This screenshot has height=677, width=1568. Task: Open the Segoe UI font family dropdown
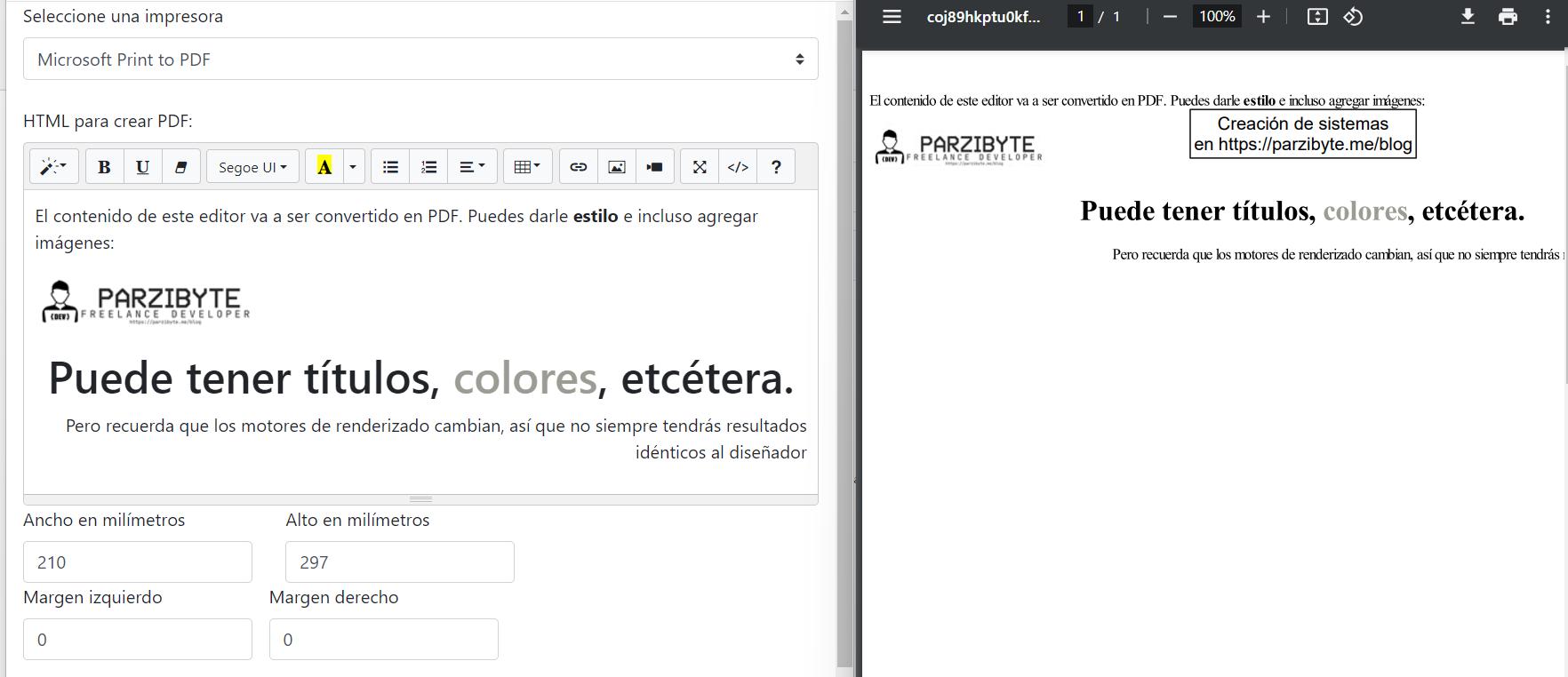[252, 167]
